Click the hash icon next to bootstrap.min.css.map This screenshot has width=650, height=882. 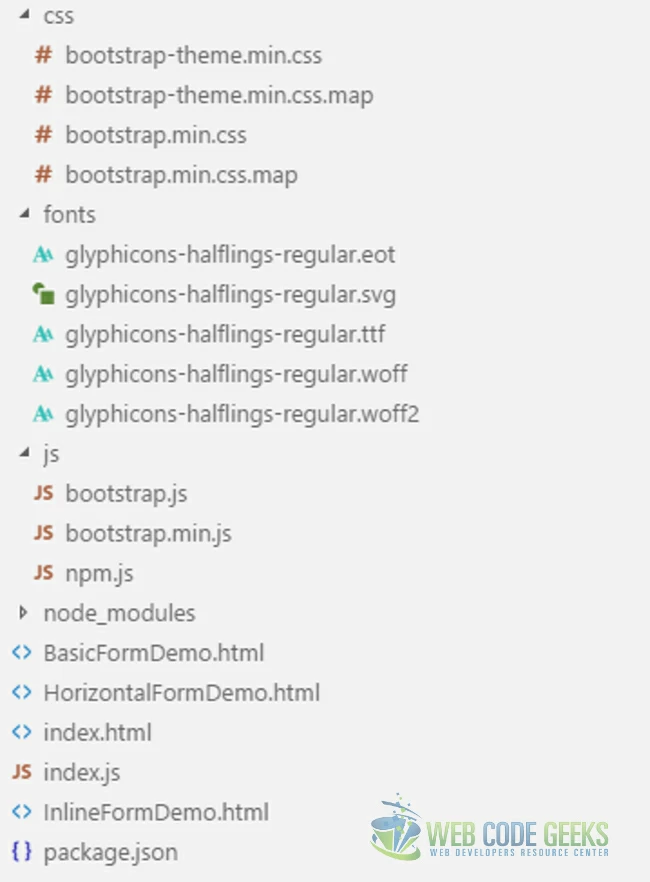coord(43,175)
